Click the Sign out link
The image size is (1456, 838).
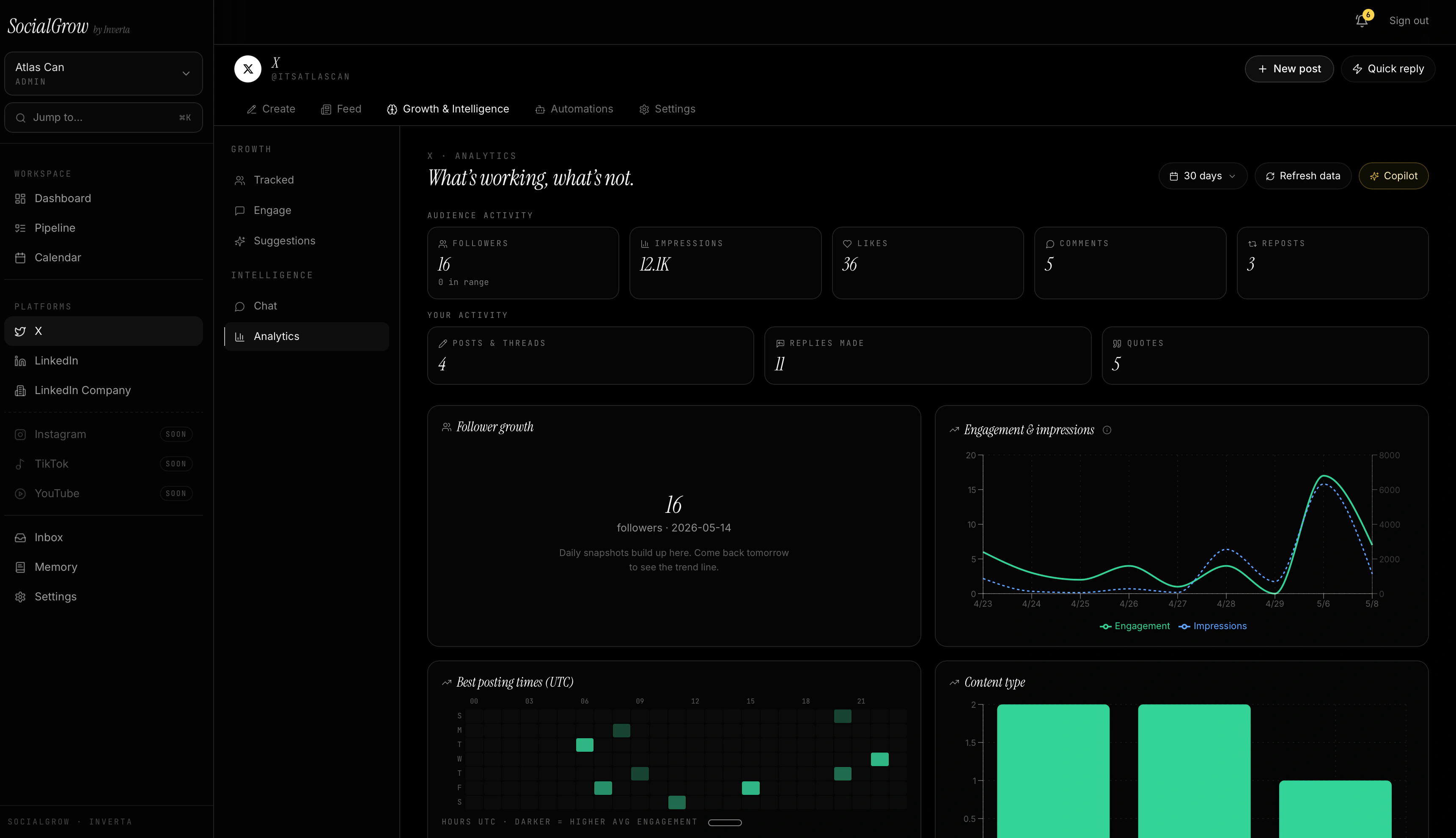click(1409, 21)
